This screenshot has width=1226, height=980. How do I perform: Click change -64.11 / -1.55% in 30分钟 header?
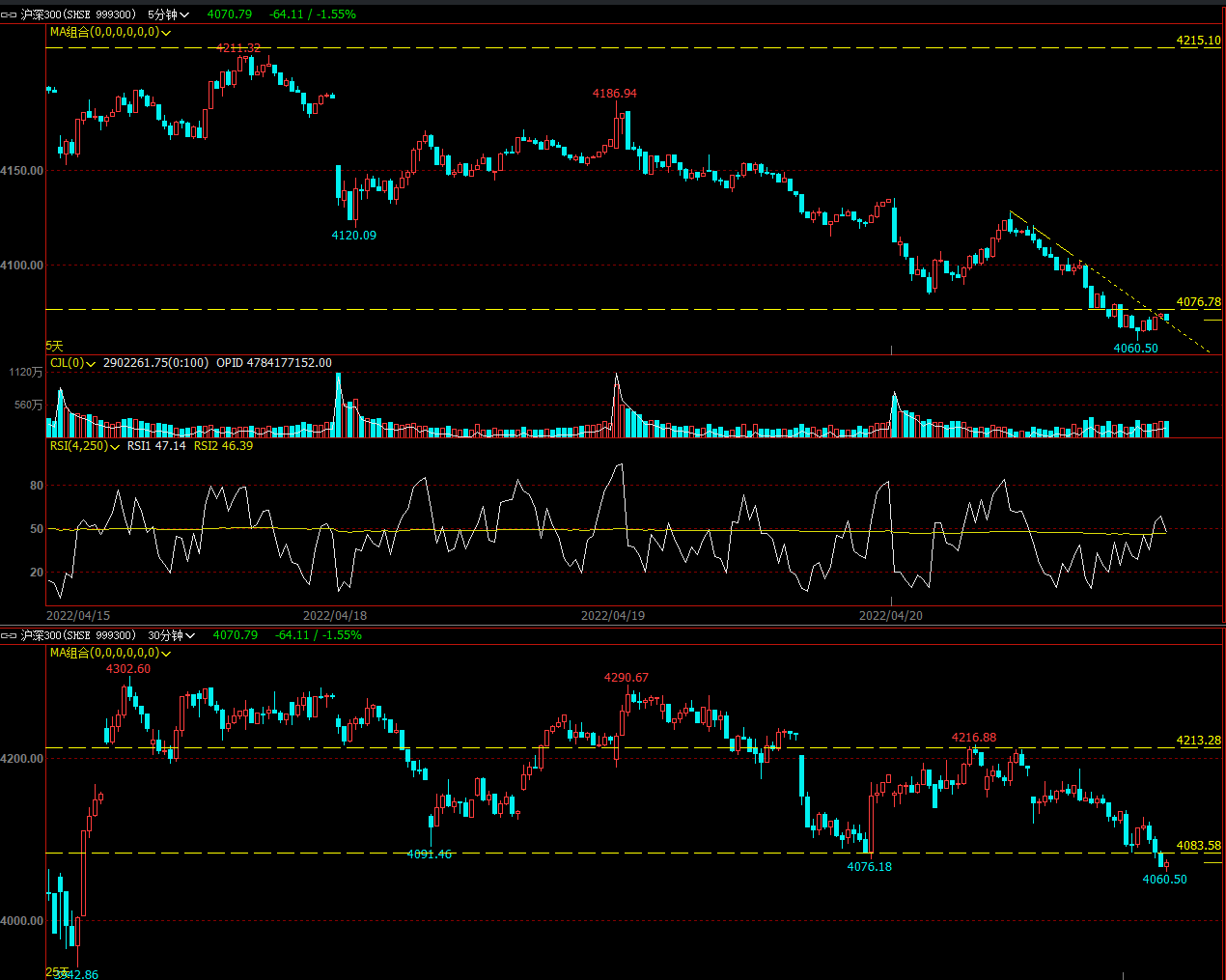[319, 635]
